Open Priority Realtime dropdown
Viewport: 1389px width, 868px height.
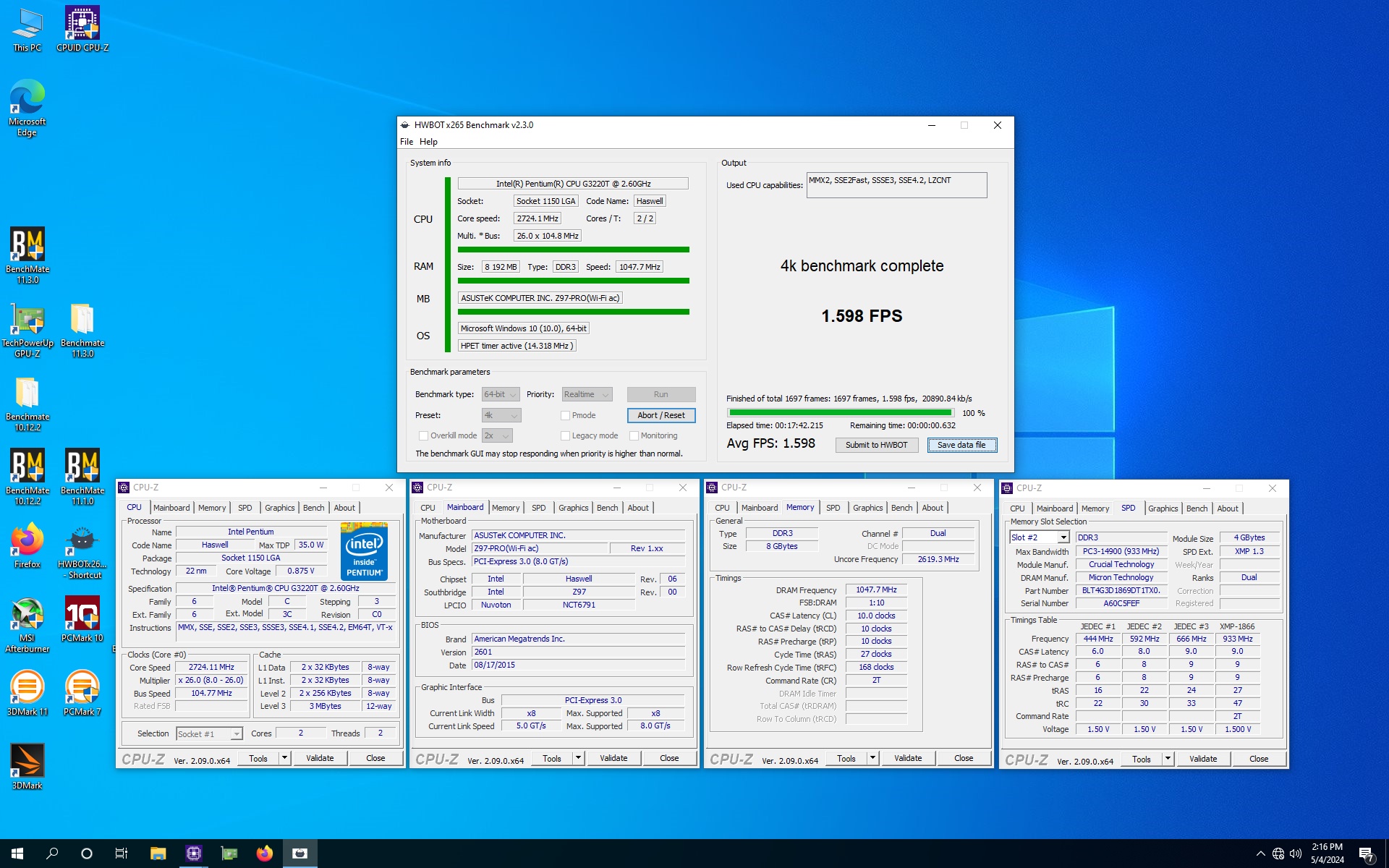[x=587, y=394]
